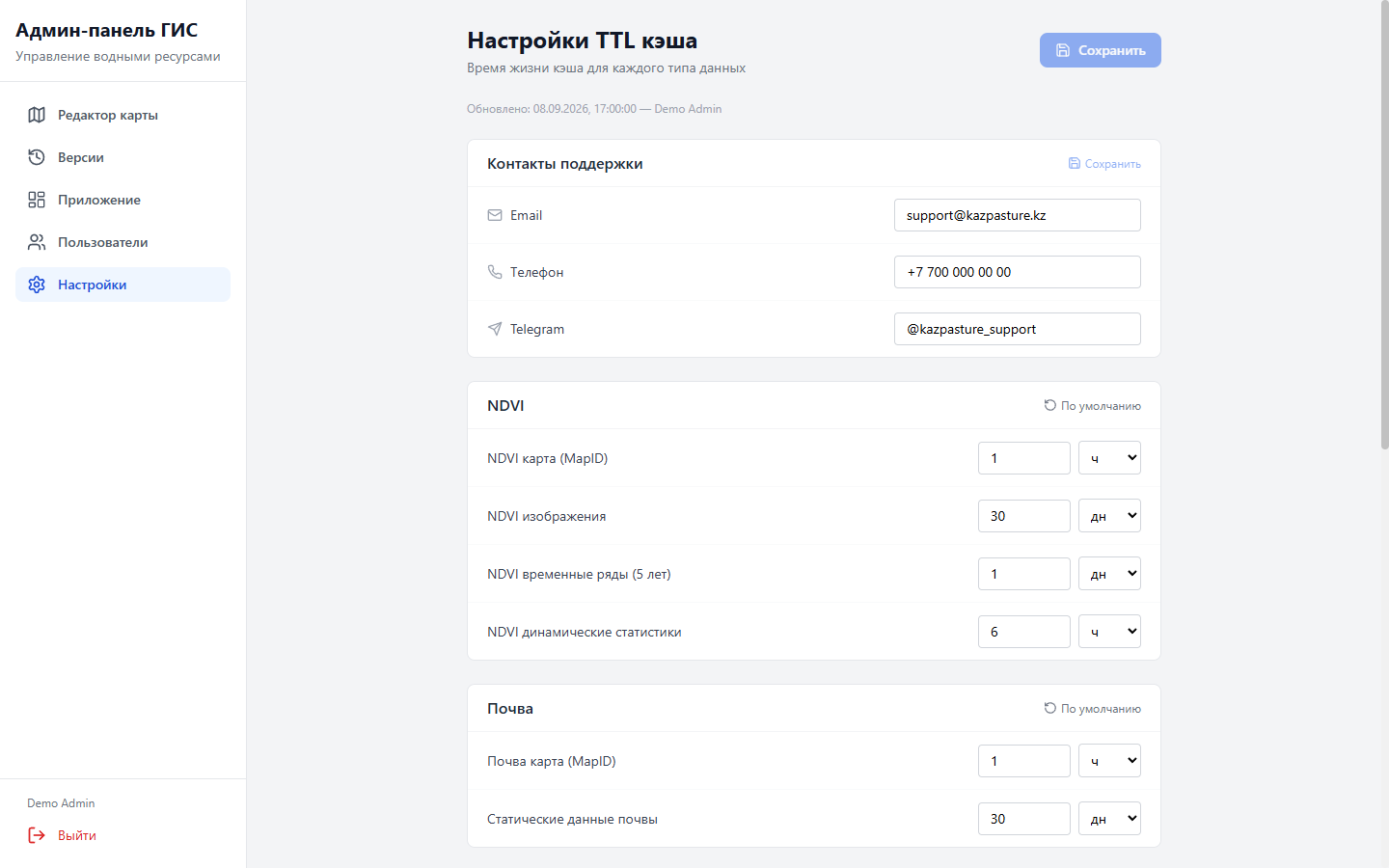This screenshot has height=868, width=1389.
Task: Click the NDVI временные ряды value field
Action: [x=1024, y=574]
